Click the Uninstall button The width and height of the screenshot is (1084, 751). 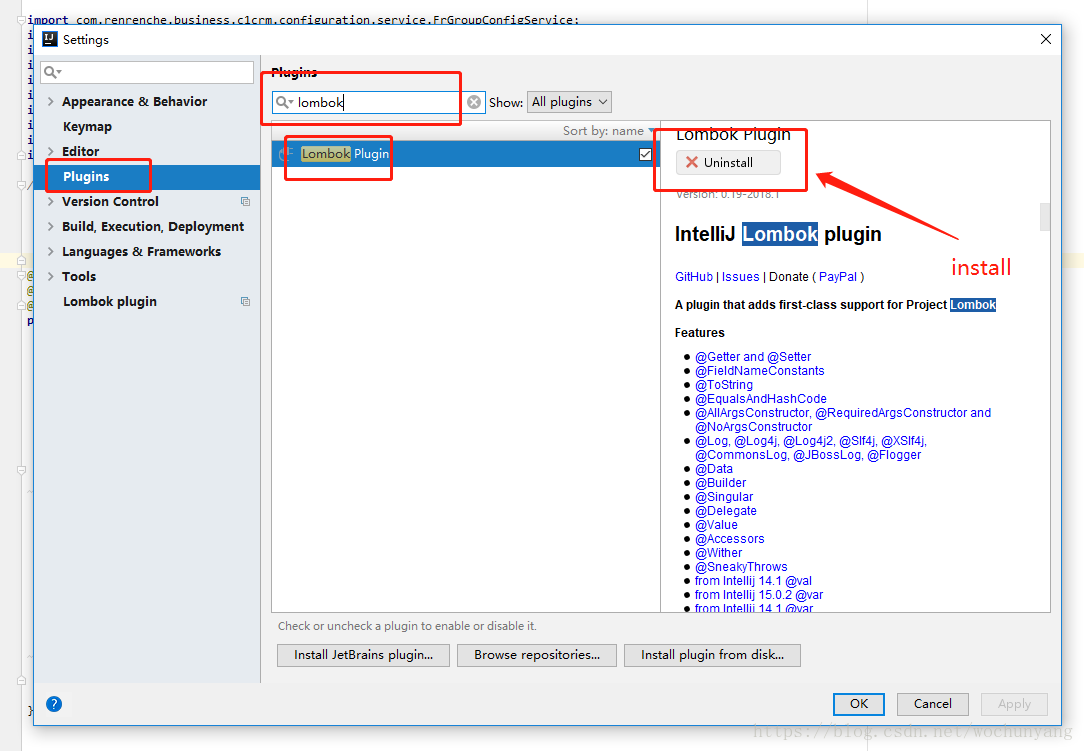[728, 163]
